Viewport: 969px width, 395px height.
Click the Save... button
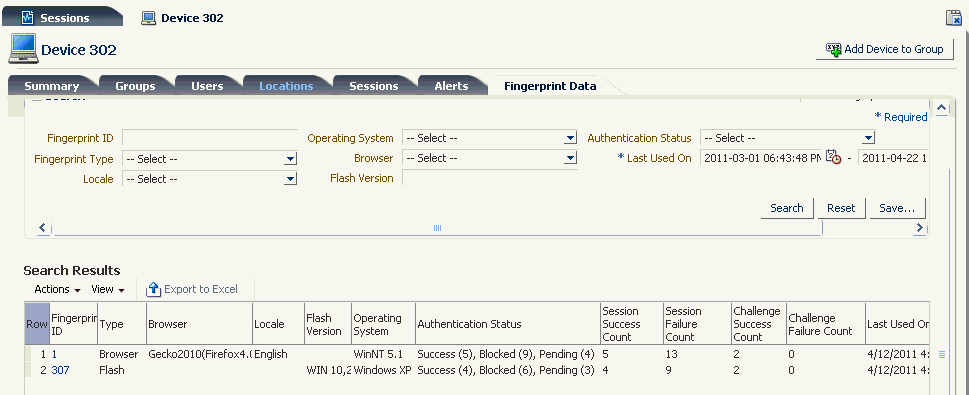click(x=897, y=208)
